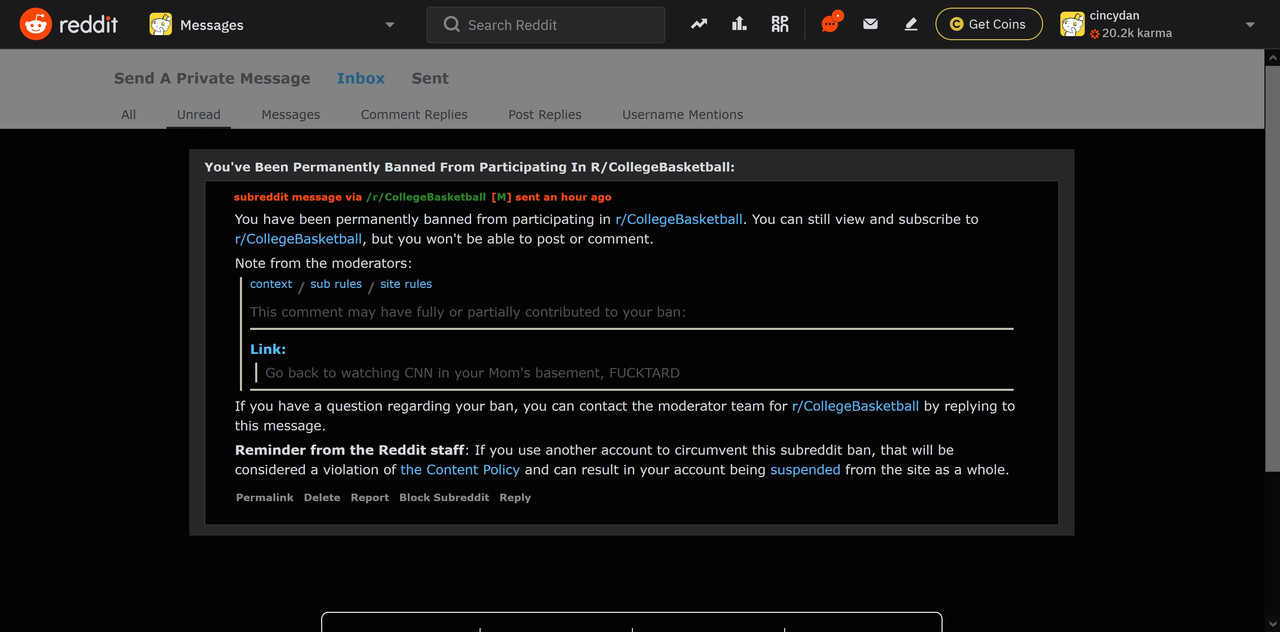Open the inbox envelope icon
This screenshot has width=1280, height=632.
tap(870, 24)
